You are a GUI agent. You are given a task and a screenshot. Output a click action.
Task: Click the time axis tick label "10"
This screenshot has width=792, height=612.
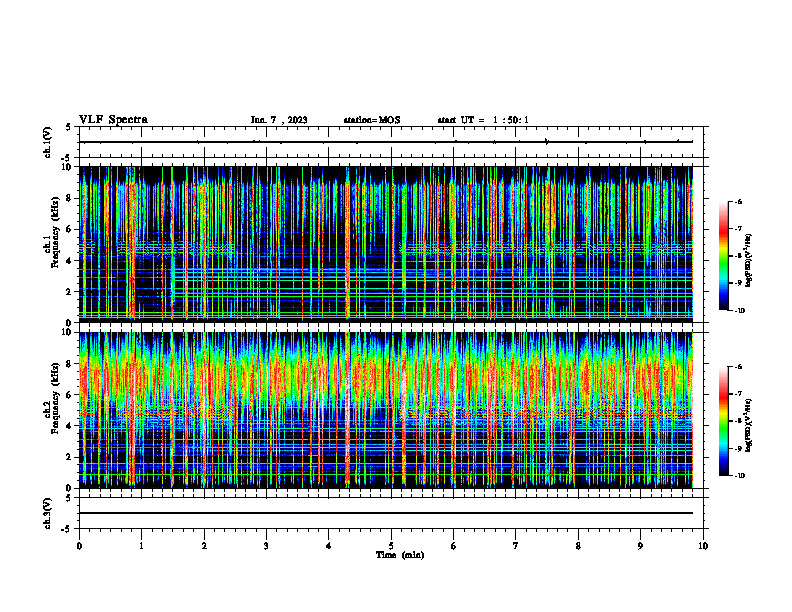[703, 546]
